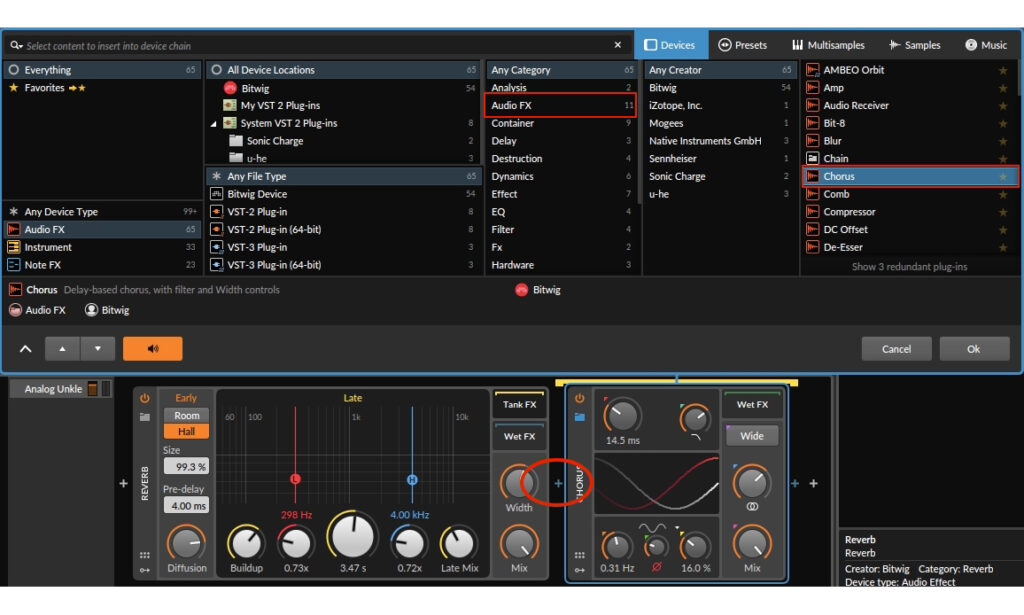The height and width of the screenshot is (615, 1024).
Task: Collapse the browser panel with the chevron
Action: [x=25, y=349]
